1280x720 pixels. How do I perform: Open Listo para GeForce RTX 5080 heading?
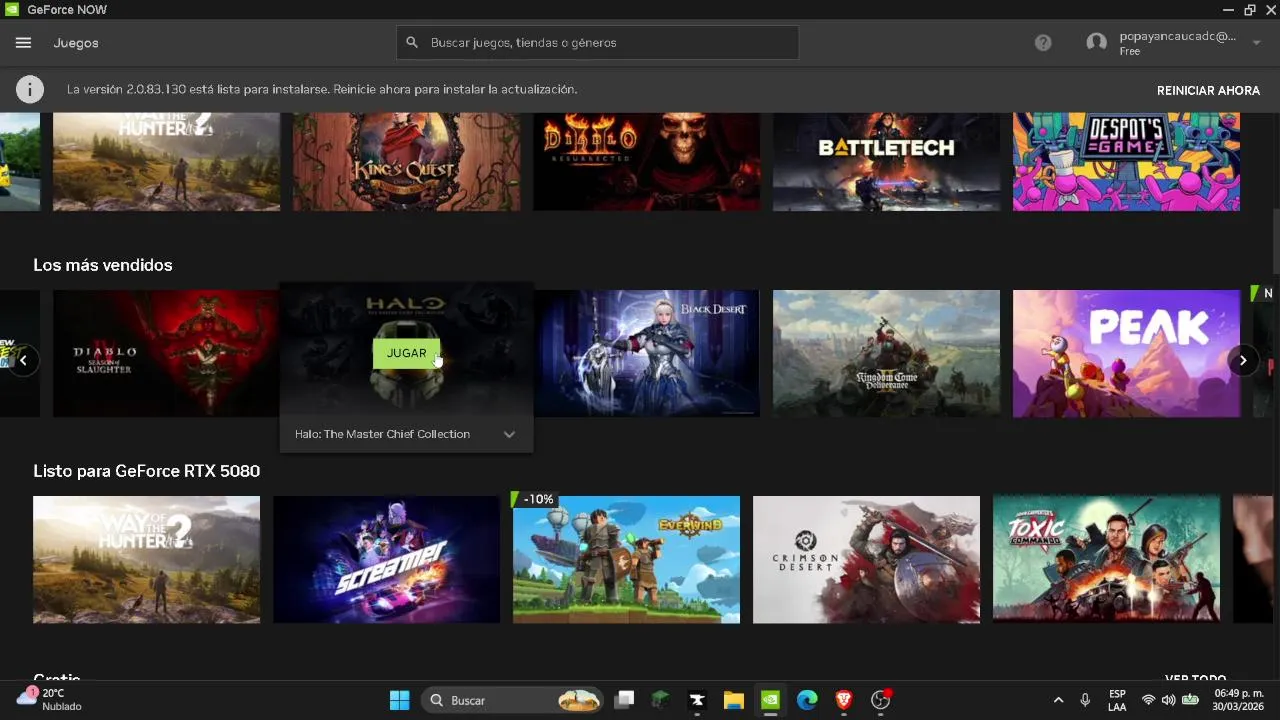[146, 471]
